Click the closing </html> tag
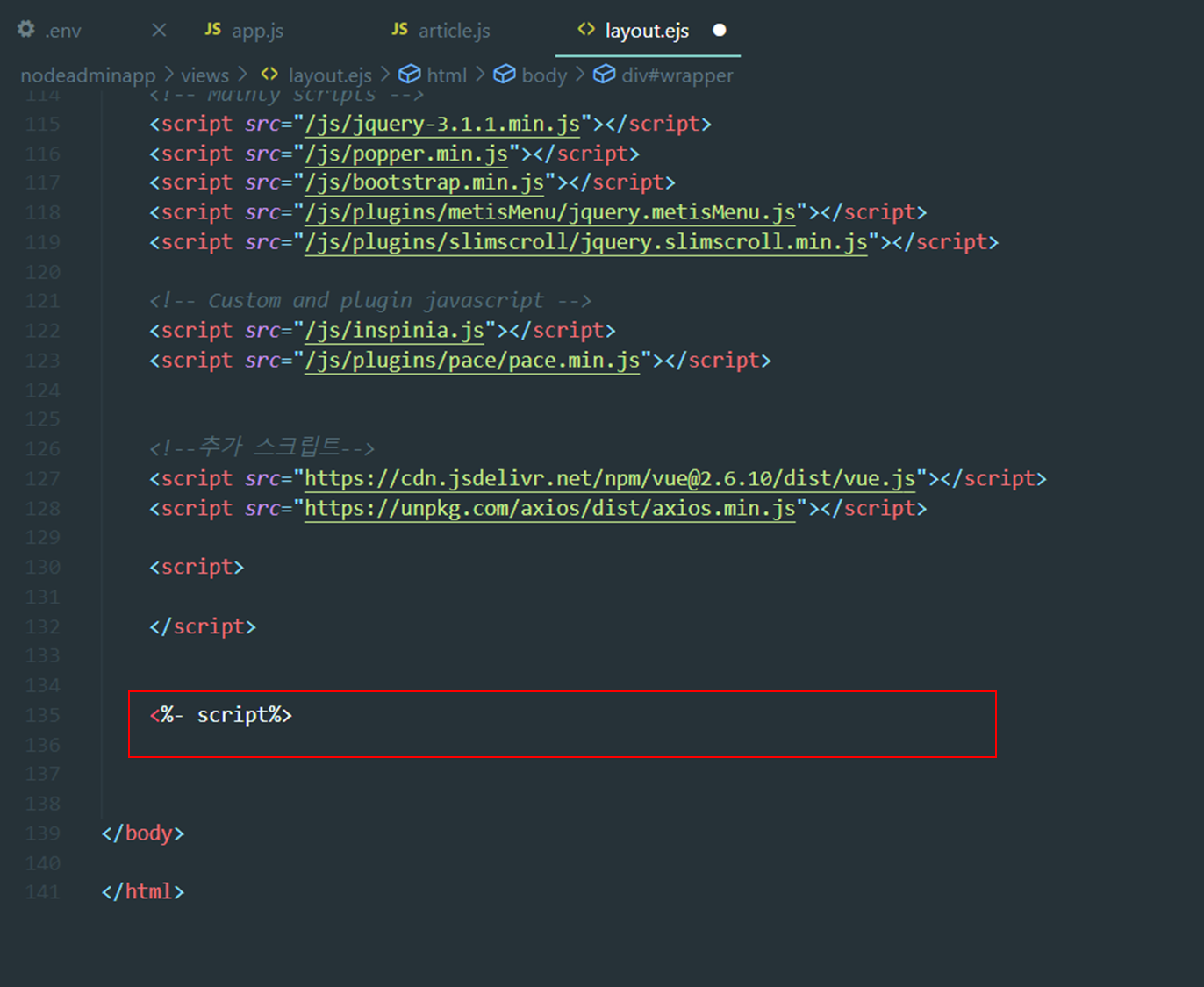Screen dimensions: 1204x987 pos(143,892)
